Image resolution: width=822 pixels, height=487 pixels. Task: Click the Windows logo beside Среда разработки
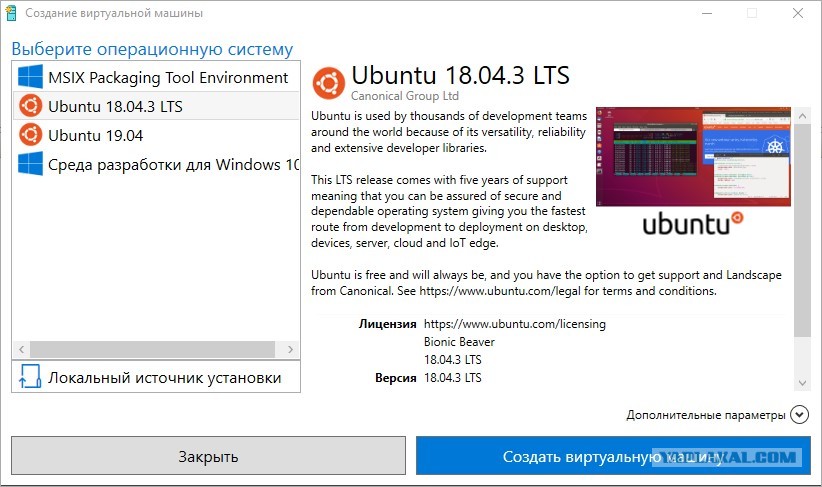pyautogui.click(x=30, y=164)
